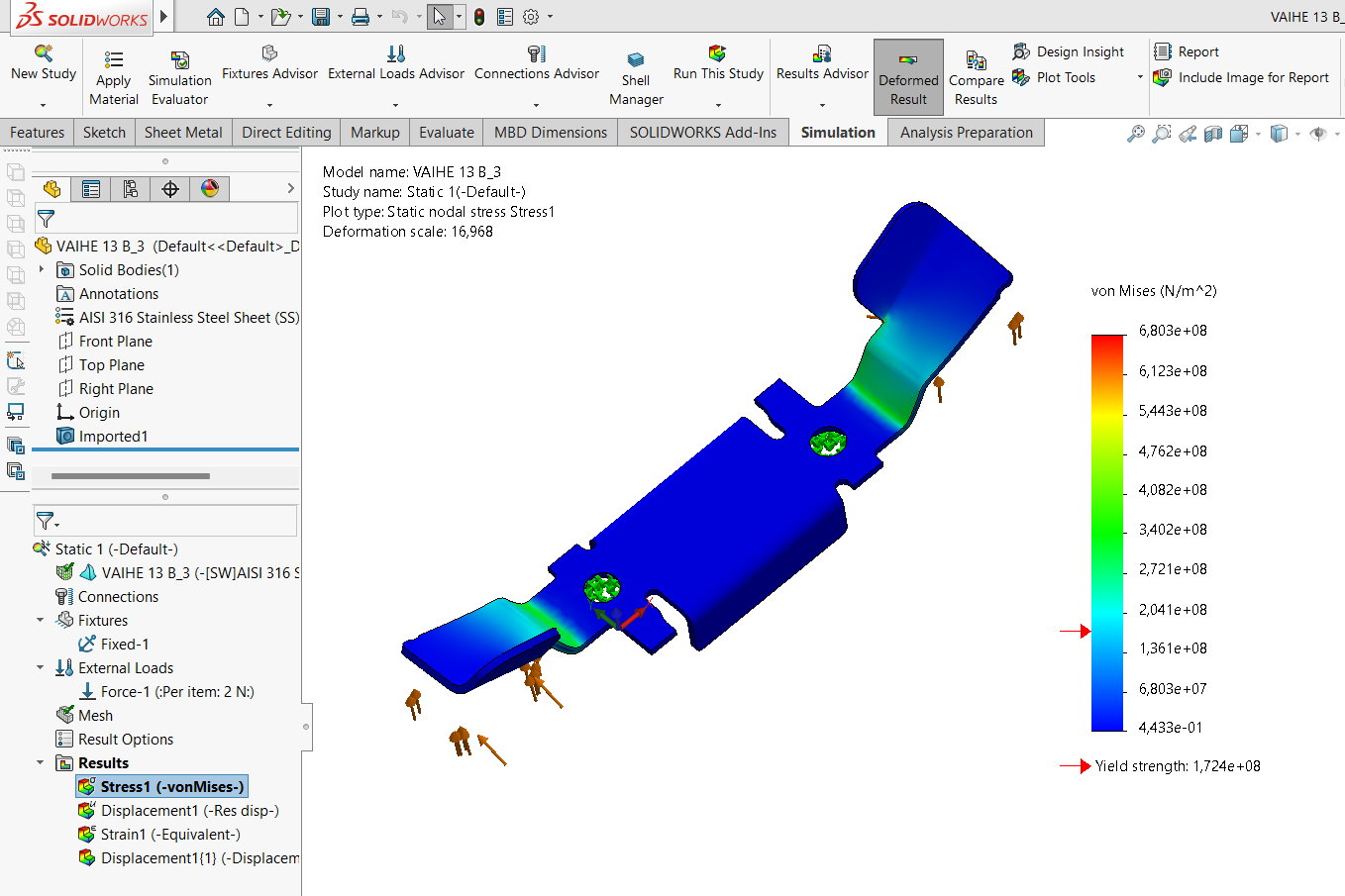Toggle the hide/show items eye icon

point(1317,134)
